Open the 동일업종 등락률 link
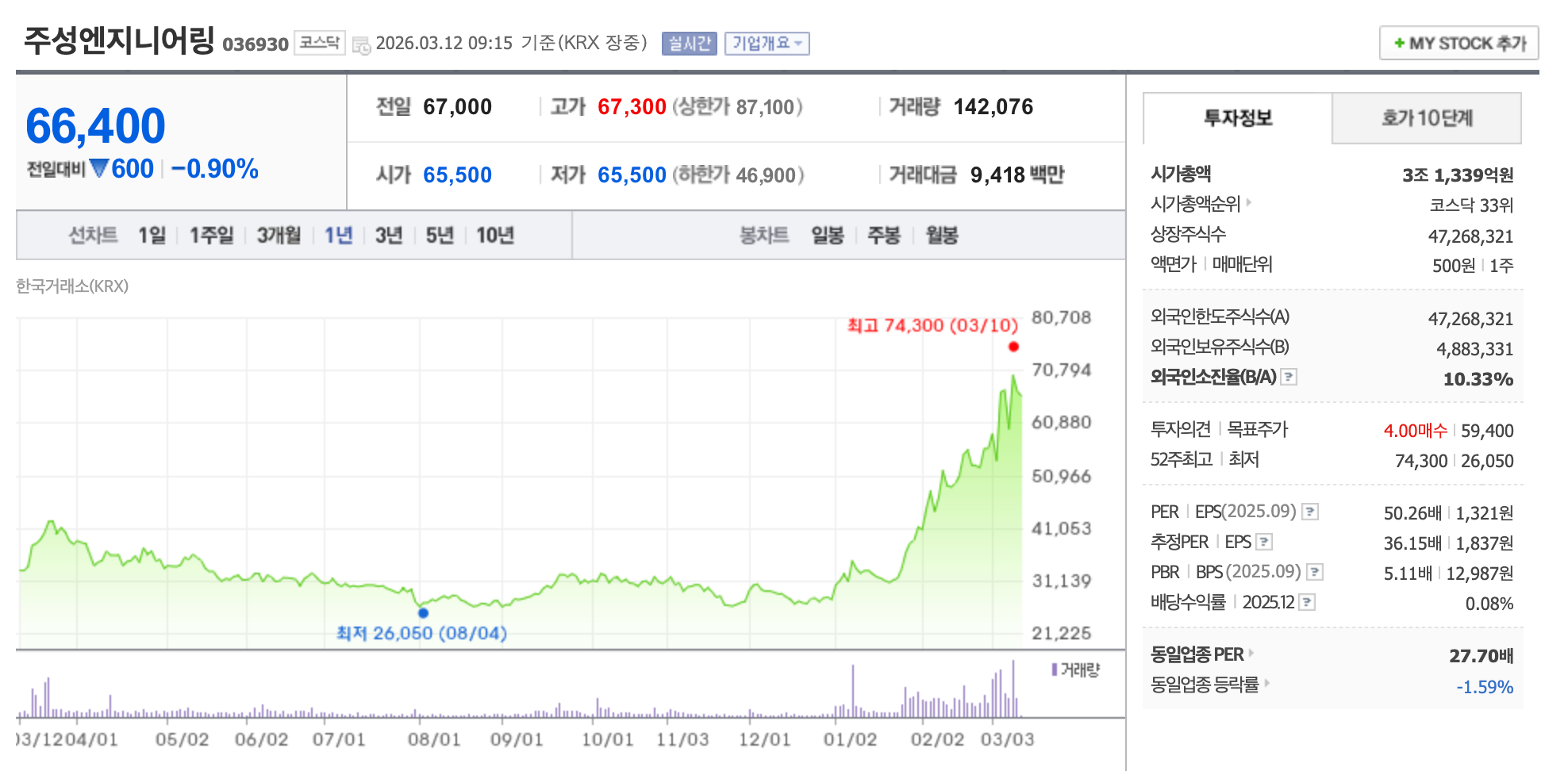 1205,685
